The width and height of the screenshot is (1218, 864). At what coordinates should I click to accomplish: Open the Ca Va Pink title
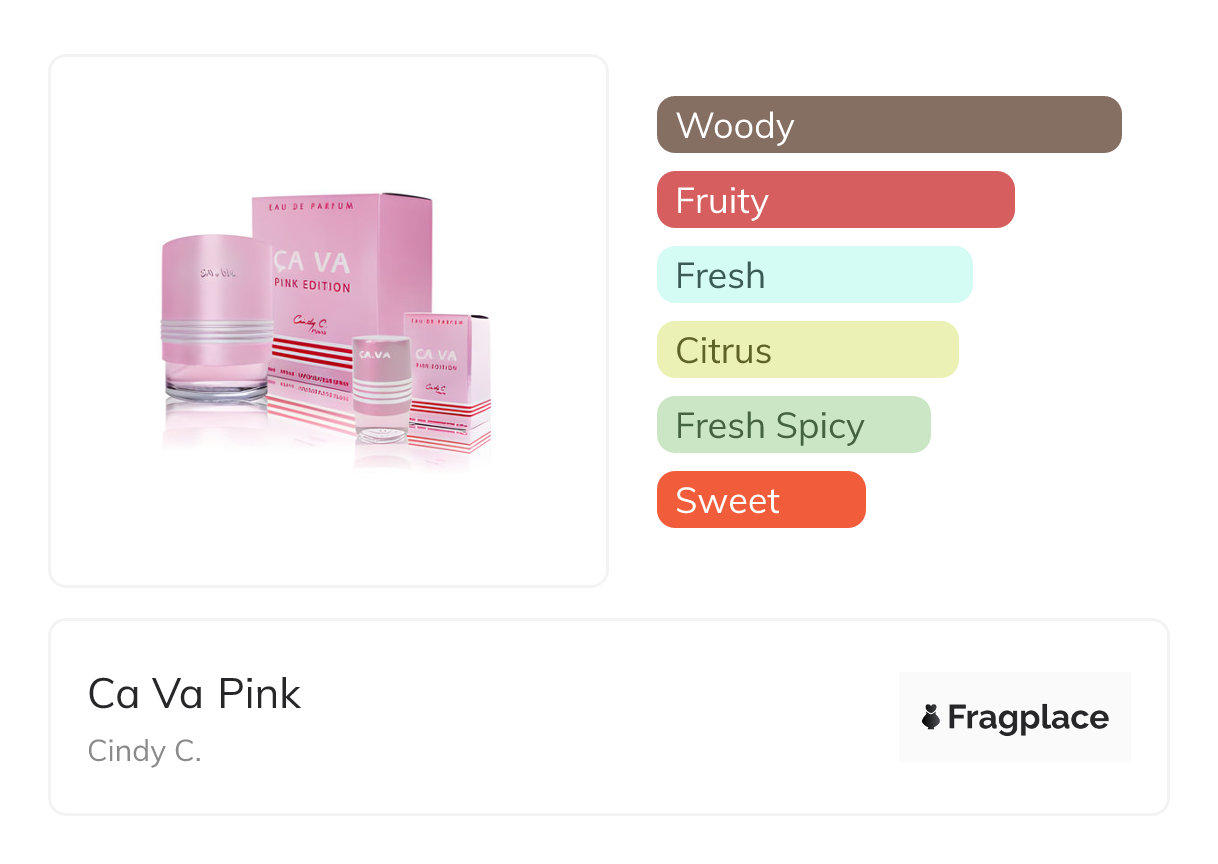194,693
